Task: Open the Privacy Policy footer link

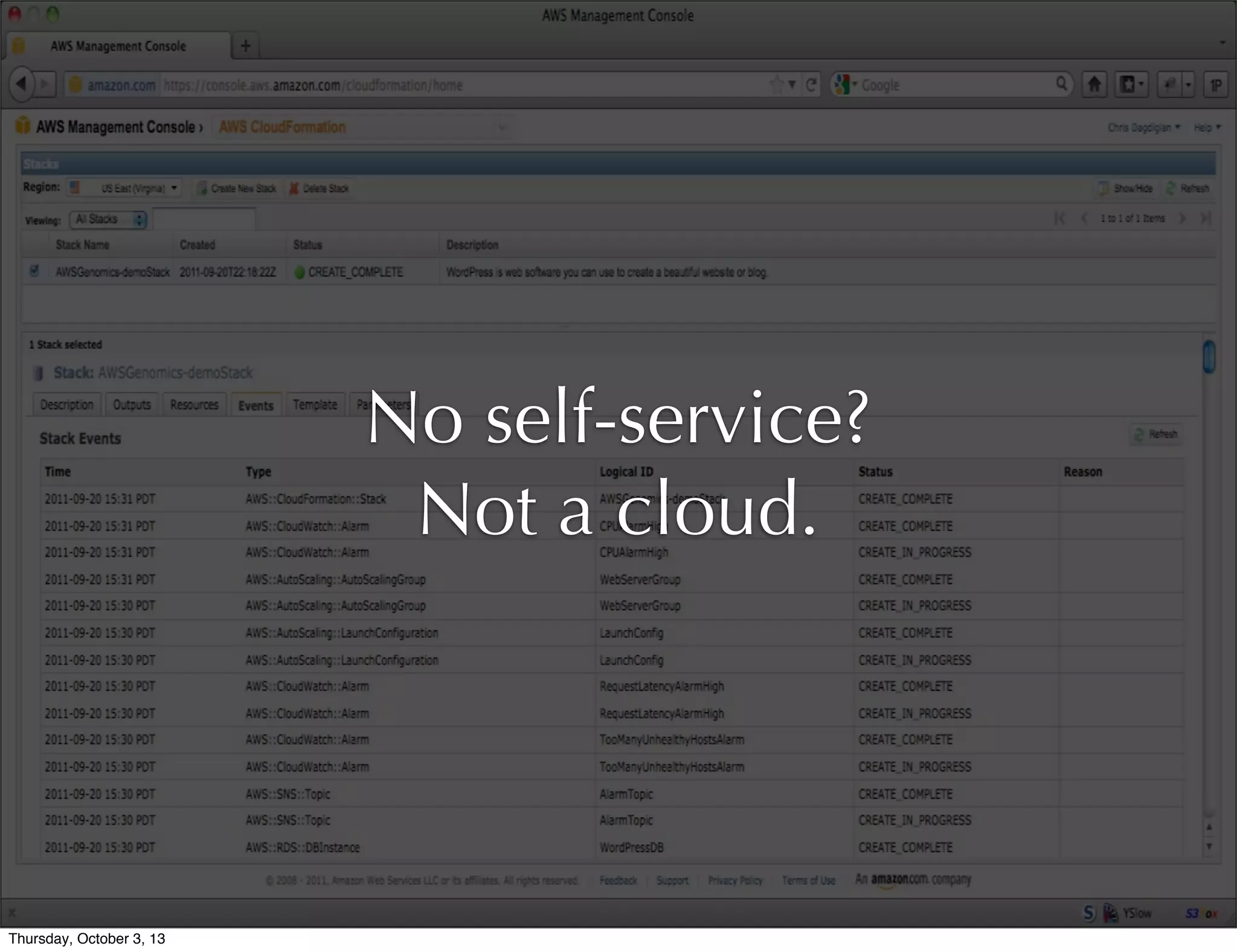Action: (735, 880)
